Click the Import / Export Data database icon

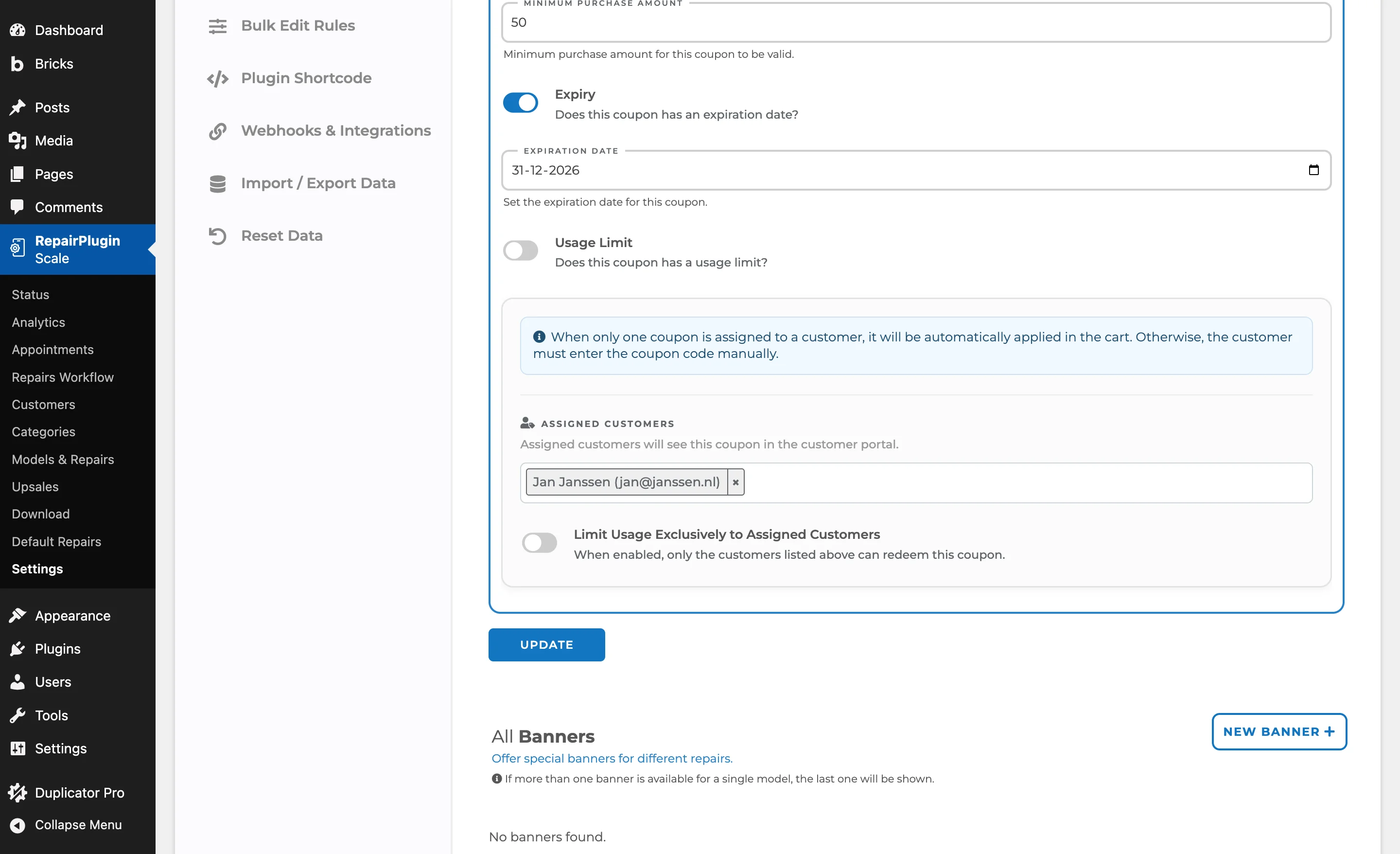pos(218,184)
